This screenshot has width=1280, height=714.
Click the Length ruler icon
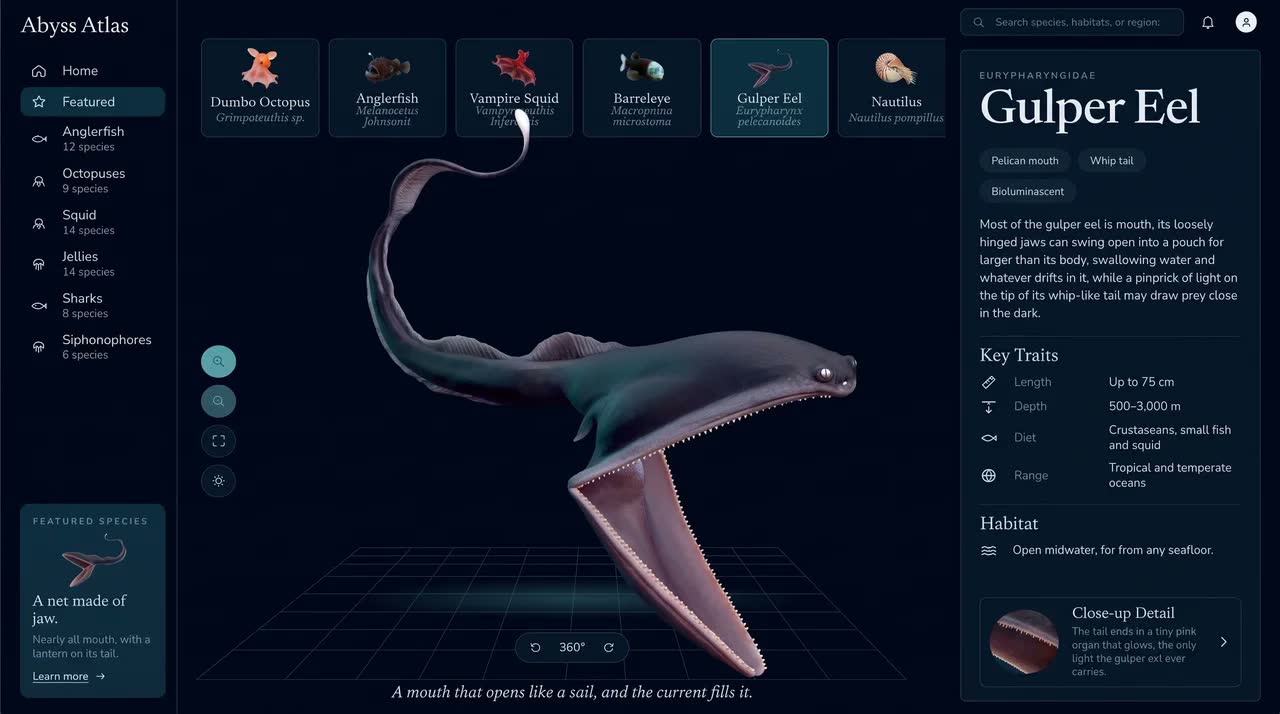[989, 382]
